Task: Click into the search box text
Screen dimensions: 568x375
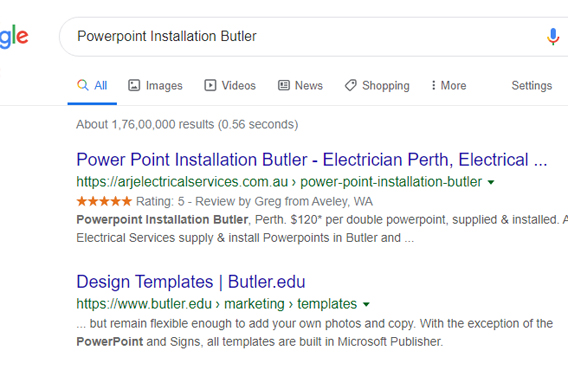Action: (167, 37)
